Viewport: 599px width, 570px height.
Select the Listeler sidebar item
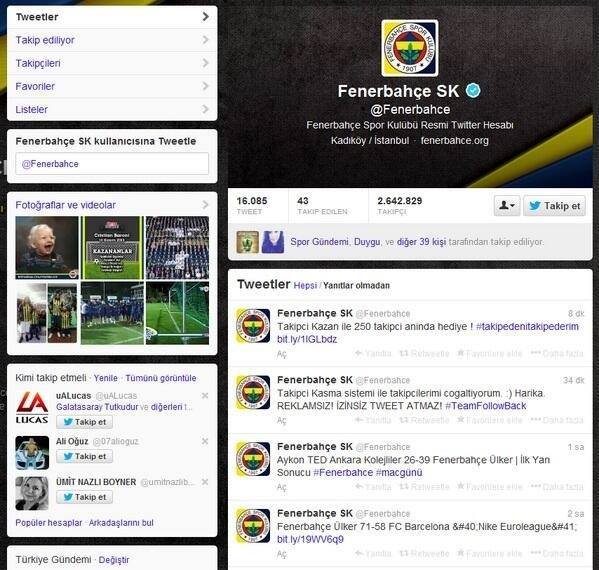click(112, 109)
